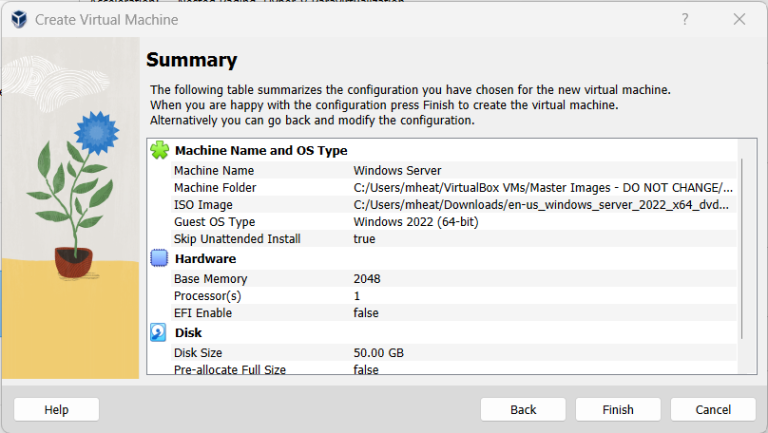Select the Machine Name and OS Type header

pyautogui.click(x=261, y=150)
